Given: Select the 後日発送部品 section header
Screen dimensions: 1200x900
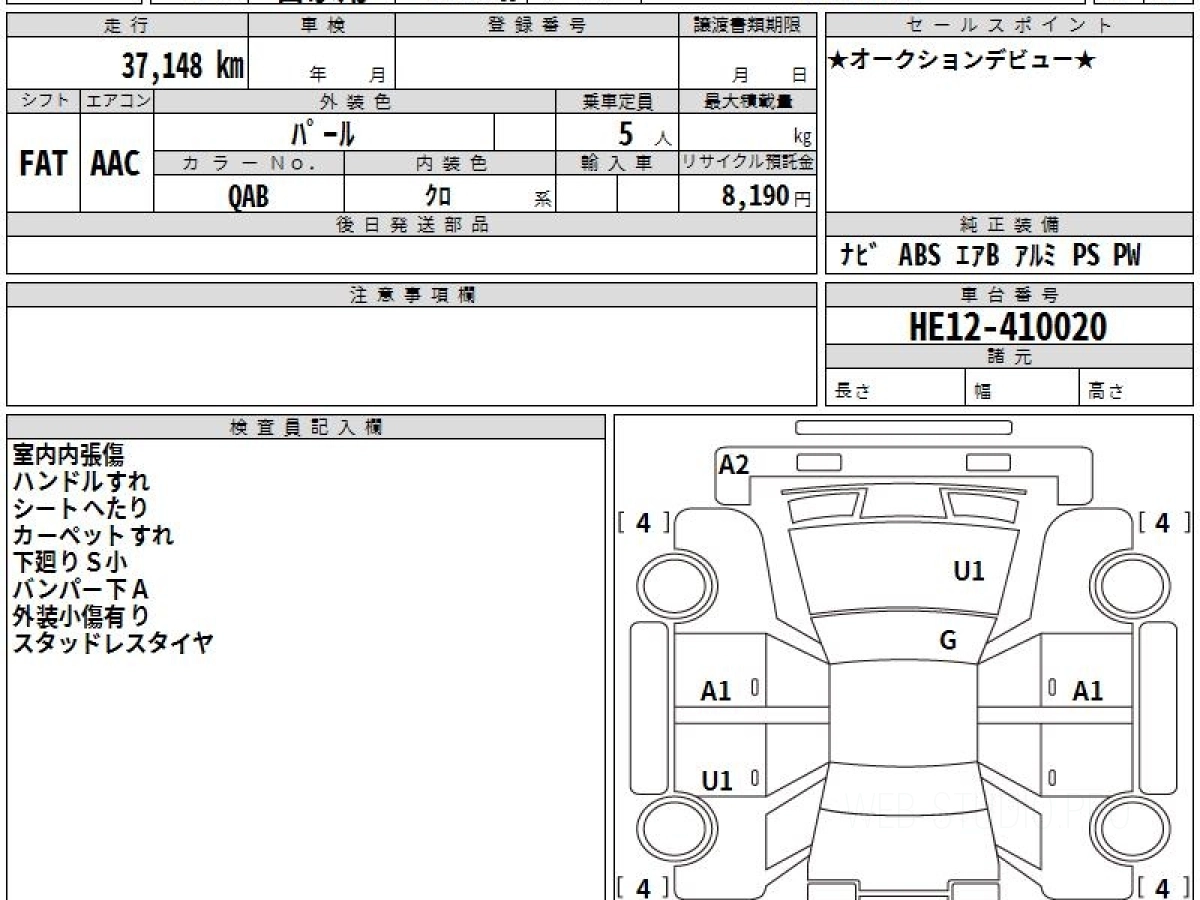Looking at the screenshot, I should 411,225.
